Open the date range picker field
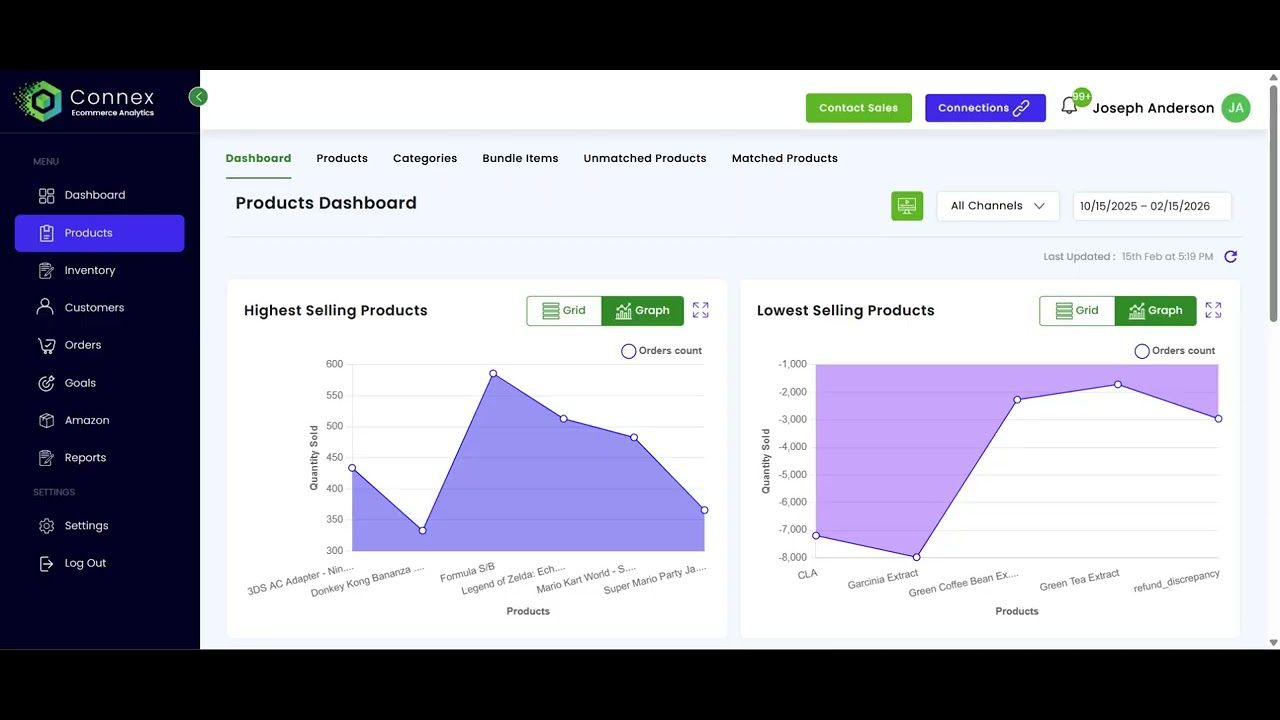This screenshot has height=720, width=1280. 1152,206
